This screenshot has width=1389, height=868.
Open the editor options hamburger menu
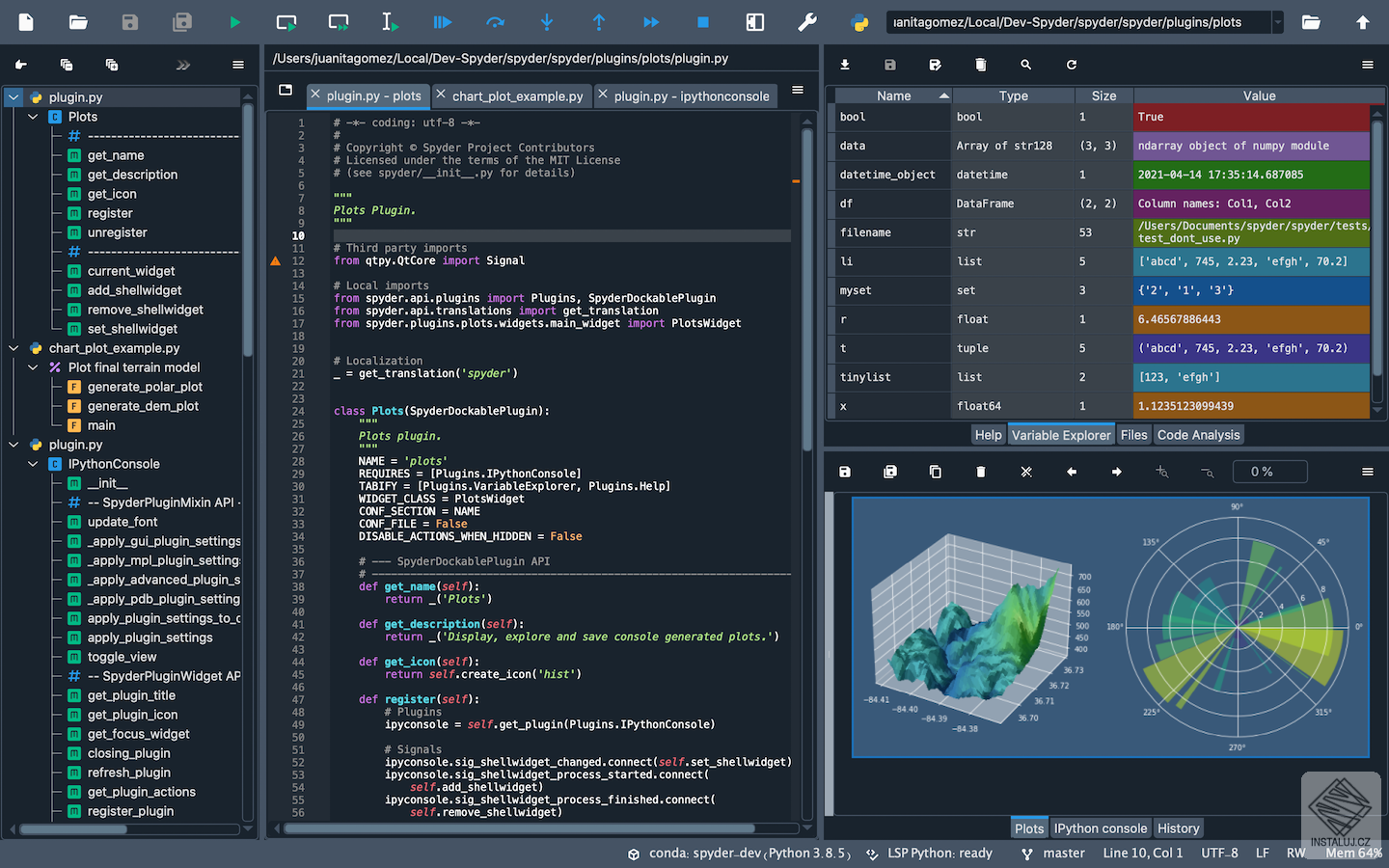coord(798,90)
